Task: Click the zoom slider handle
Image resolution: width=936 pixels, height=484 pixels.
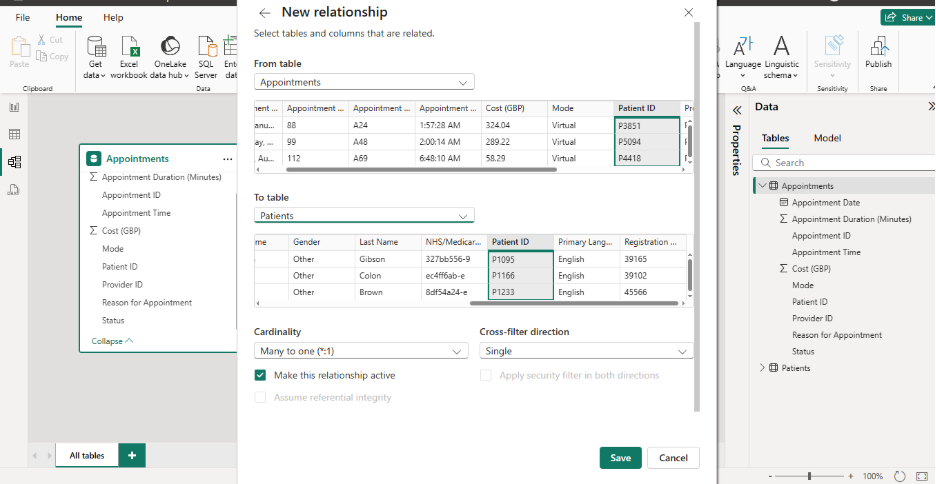Action: [809, 476]
